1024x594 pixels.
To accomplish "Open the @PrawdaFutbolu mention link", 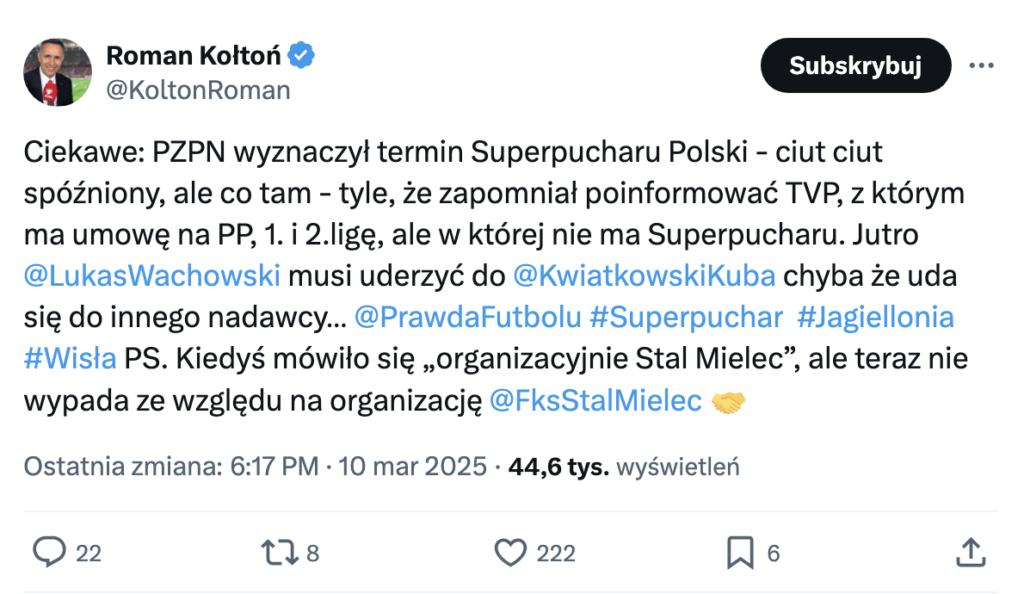I will [467, 317].
